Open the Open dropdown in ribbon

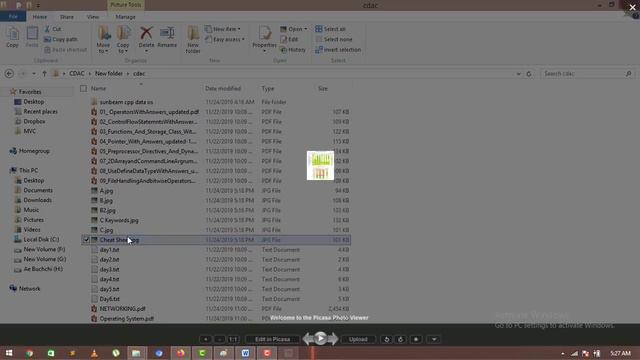[x=294, y=29]
